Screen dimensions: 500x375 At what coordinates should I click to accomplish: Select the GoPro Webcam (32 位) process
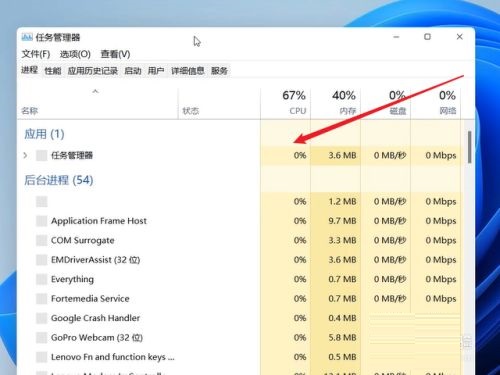pyautogui.click(x=240, y=338)
